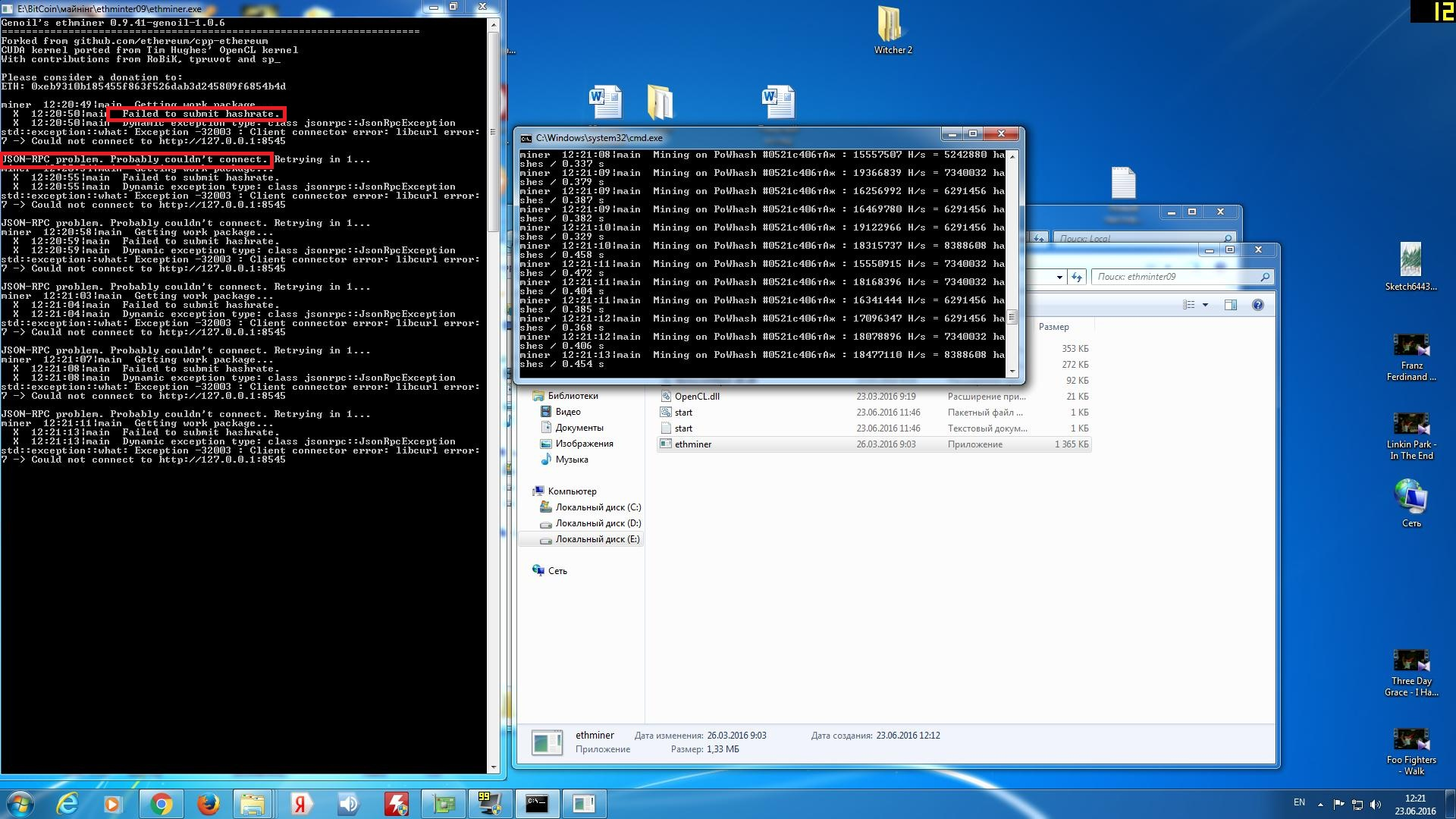Click the Explorer help question mark icon
The height and width of the screenshot is (819, 1456).
1257,305
